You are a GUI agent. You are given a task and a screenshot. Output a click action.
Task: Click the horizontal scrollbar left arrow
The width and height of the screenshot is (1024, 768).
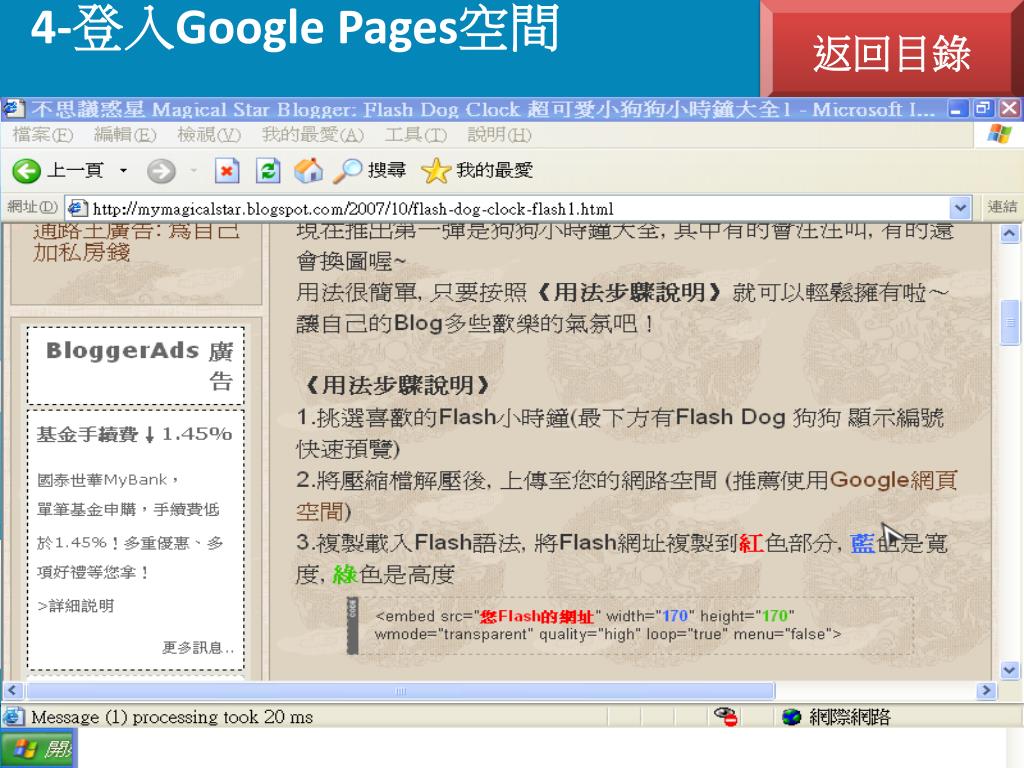[12, 690]
